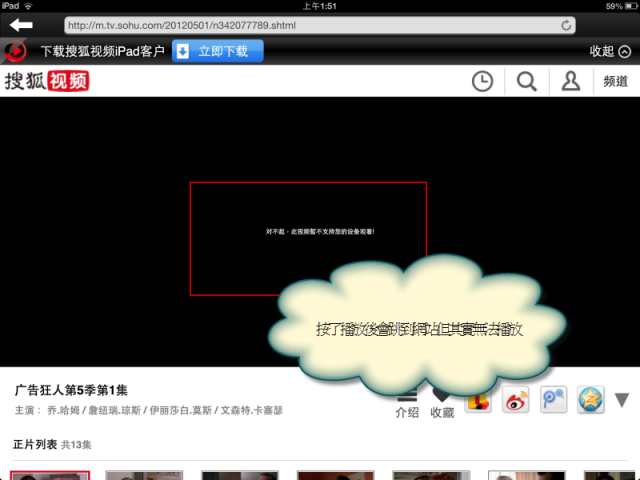The width and height of the screenshot is (640, 480).
Task: Share via the blue P icon
Action: (553, 400)
